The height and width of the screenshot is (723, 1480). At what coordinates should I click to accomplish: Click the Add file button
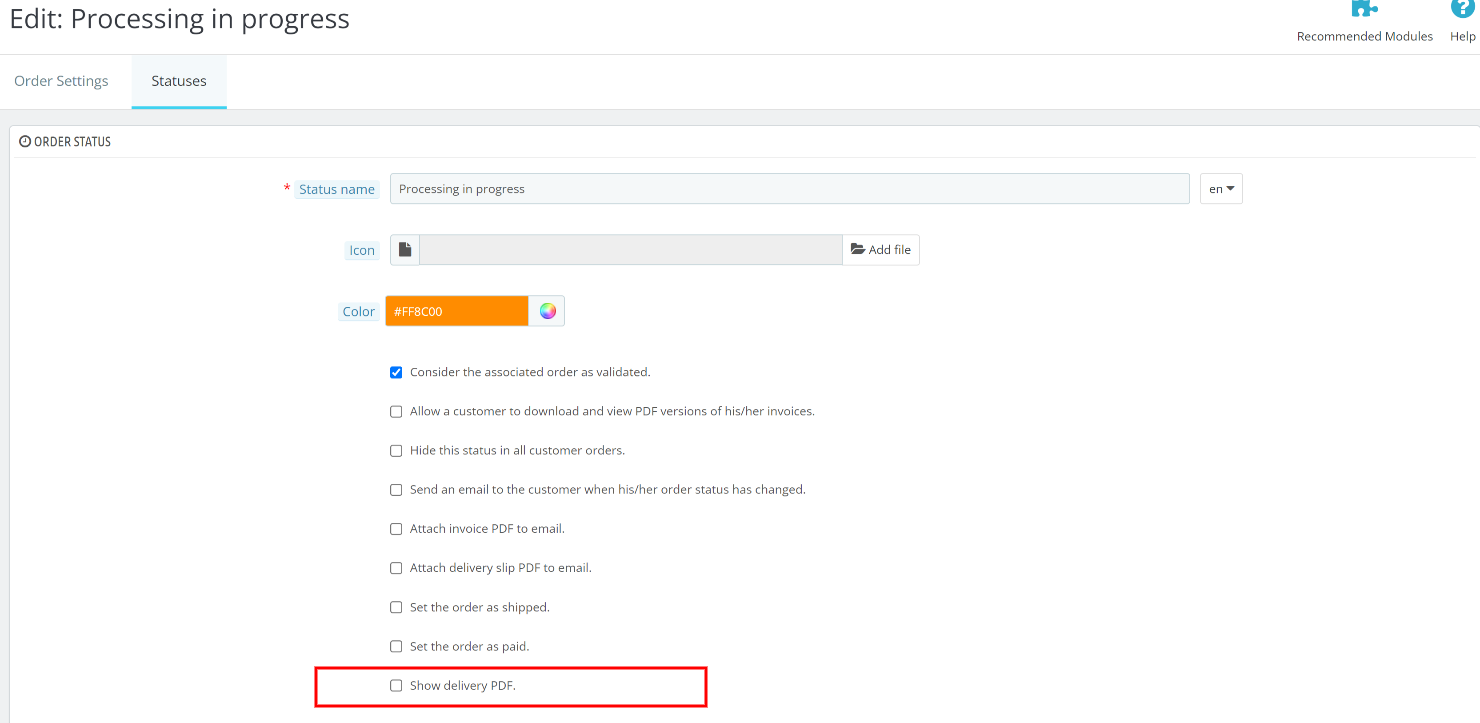click(x=881, y=250)
